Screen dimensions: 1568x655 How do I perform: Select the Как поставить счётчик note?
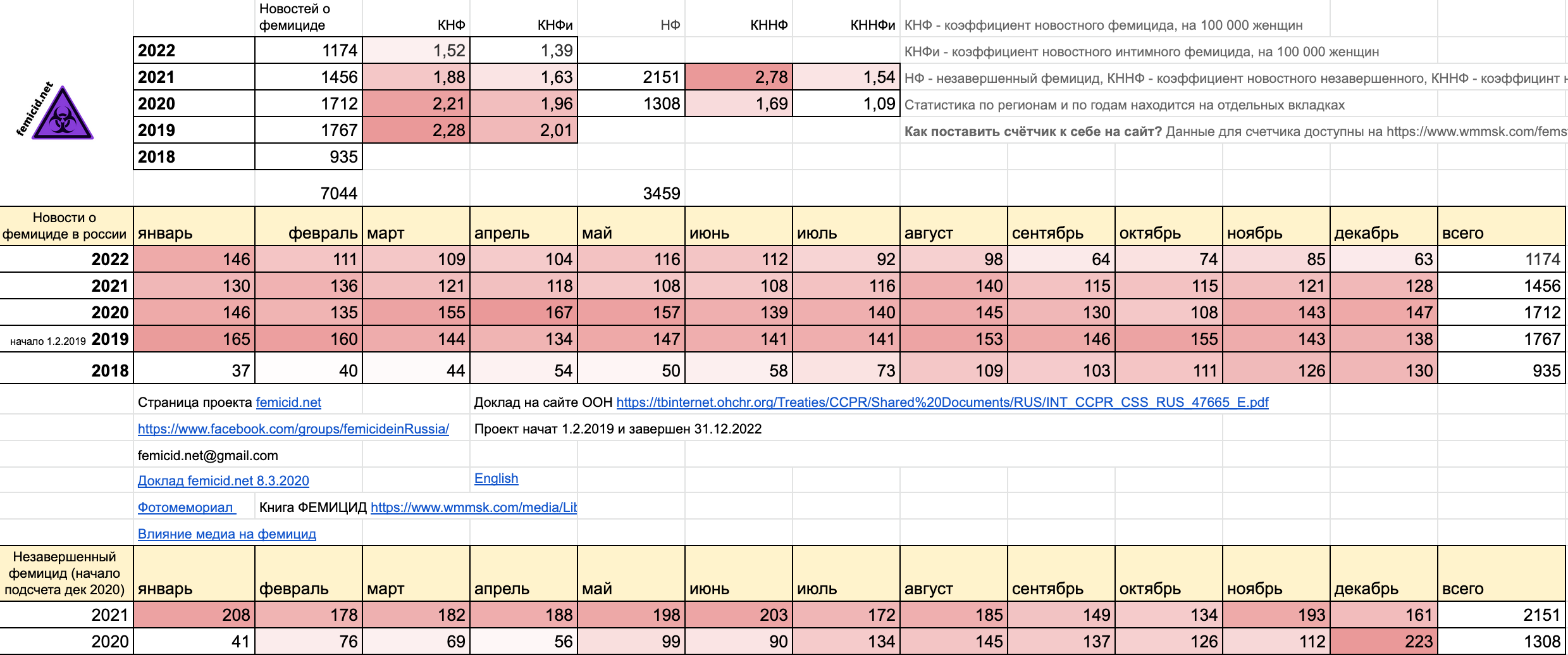coord(1235,132)
